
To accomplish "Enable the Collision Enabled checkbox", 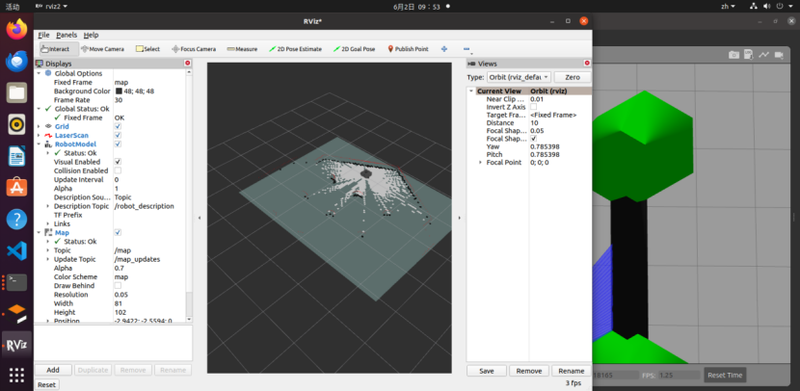I will (x=118, y=170).
